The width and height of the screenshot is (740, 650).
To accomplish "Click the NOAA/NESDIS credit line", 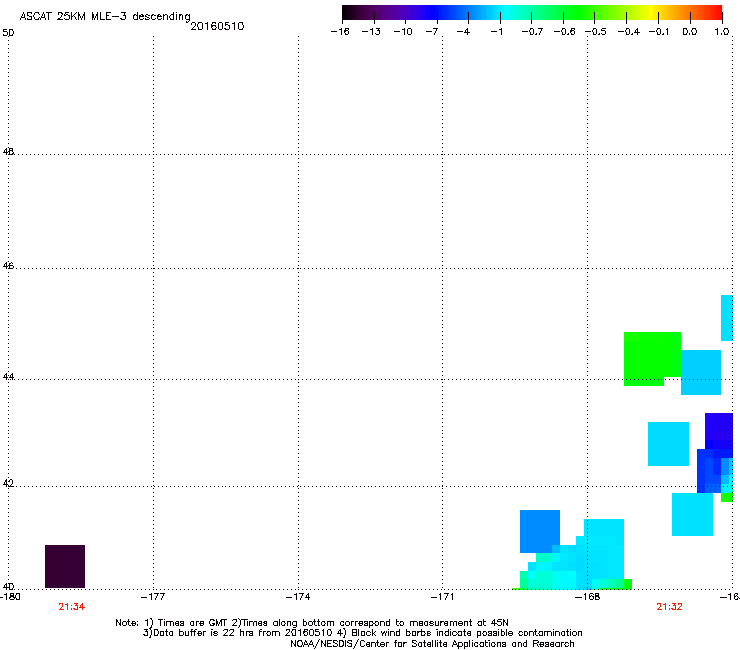I will pyautogui.click(x=432, y=644).
